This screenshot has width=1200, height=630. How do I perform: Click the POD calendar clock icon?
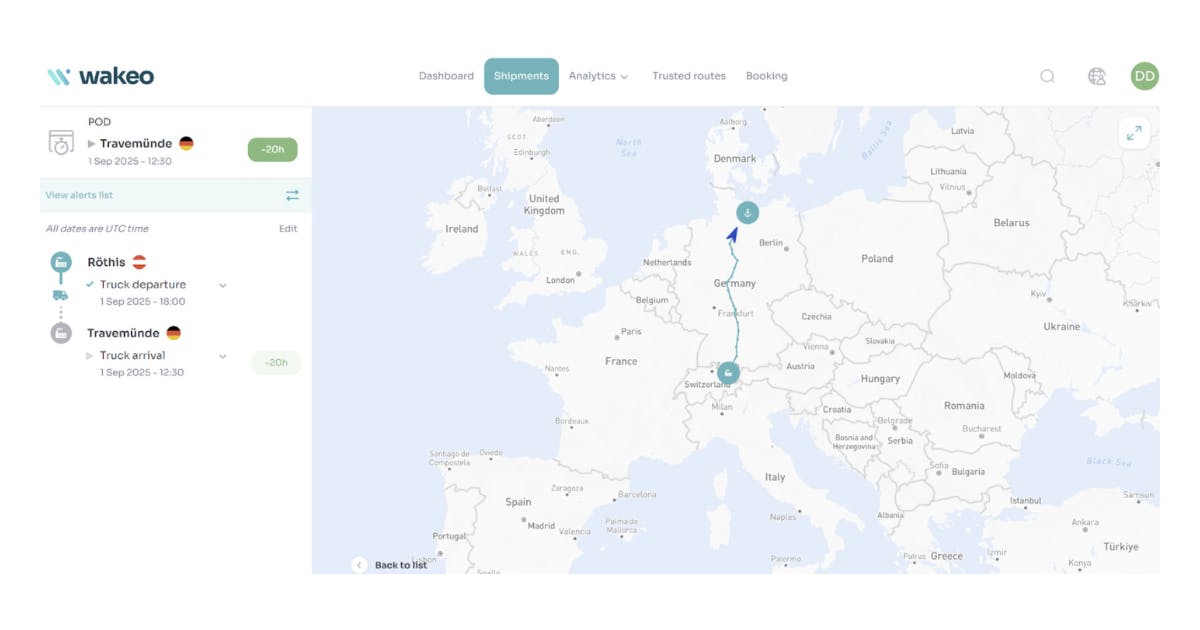[x=61, y=142]
